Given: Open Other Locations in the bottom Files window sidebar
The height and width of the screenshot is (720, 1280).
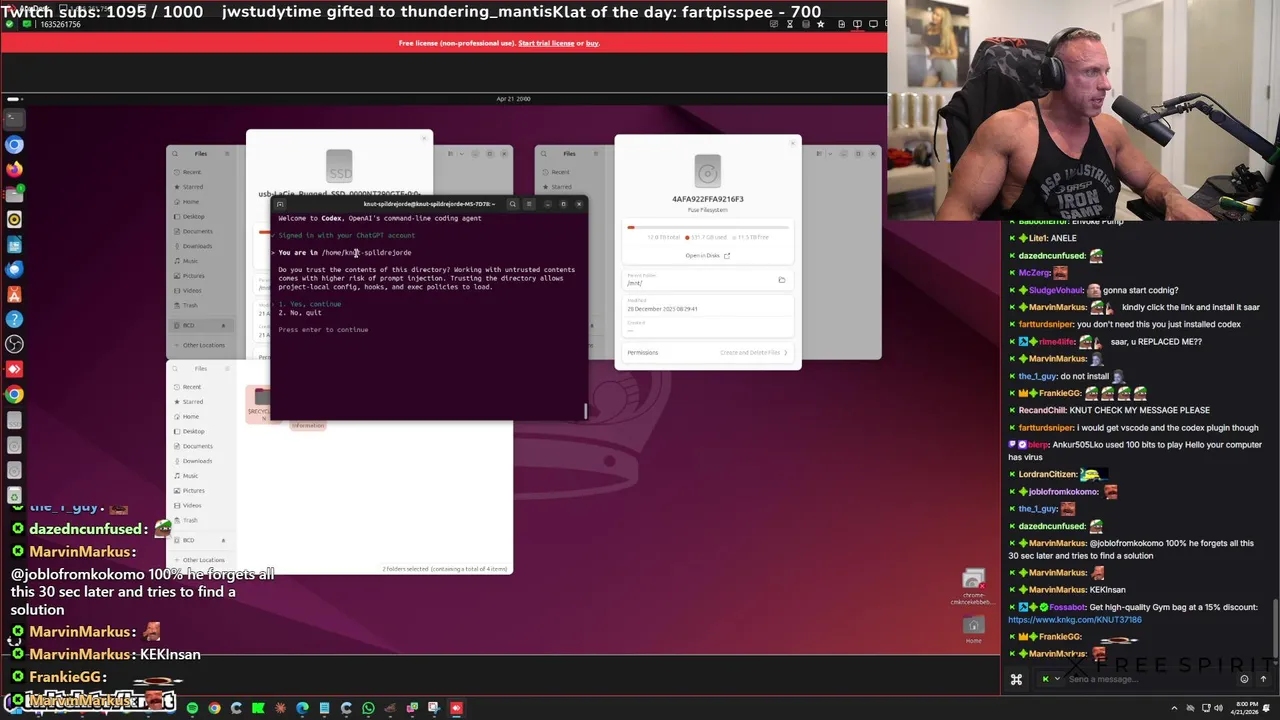Looking at the screenshot, I should (x=203, y=560).
